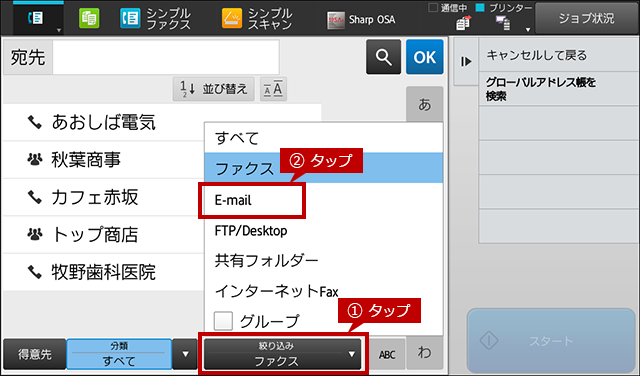Tap the magnifier search button
Viewport: 640px width, 376px height.
click(383, 57)
